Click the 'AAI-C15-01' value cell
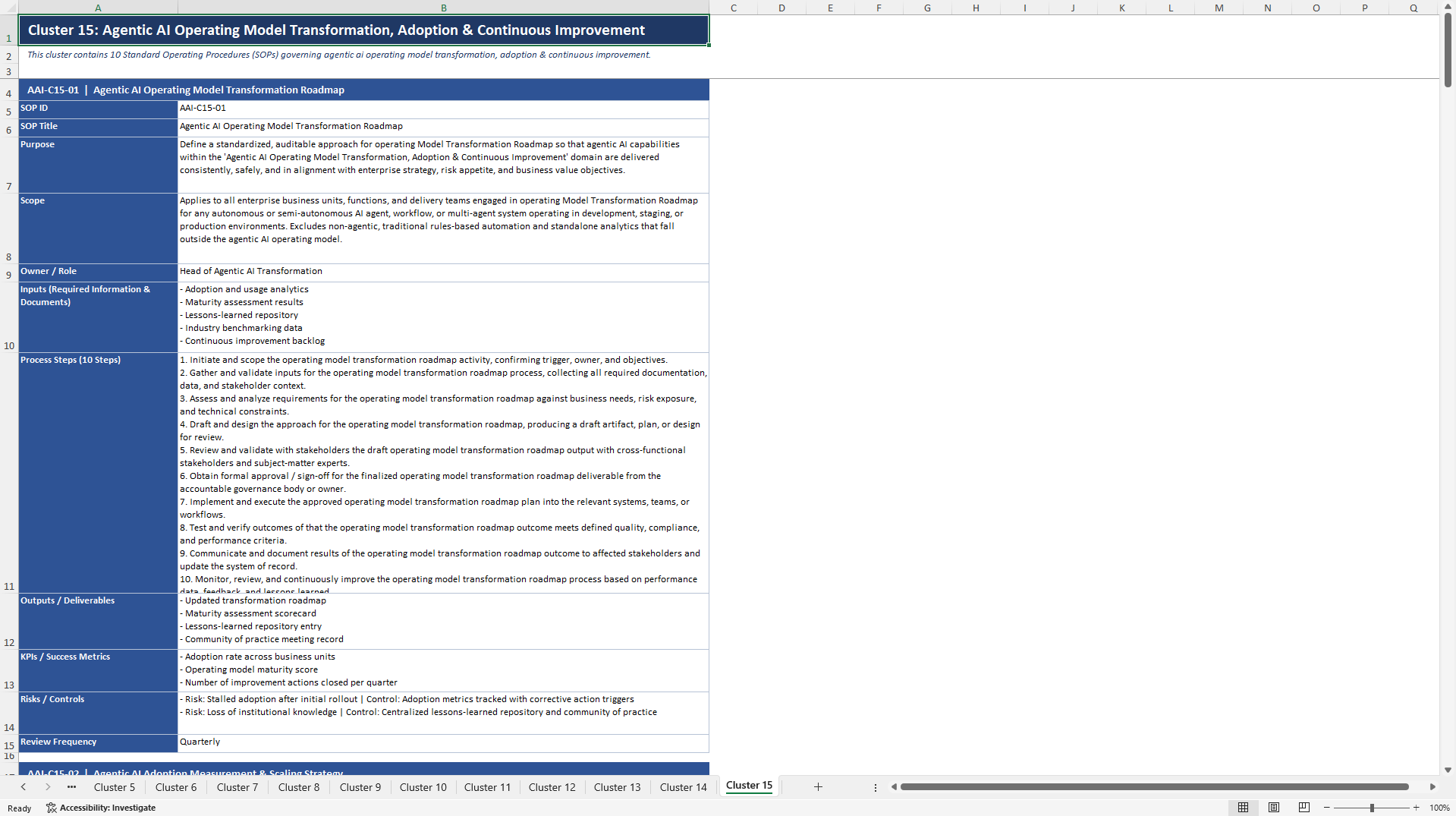Image resolution: width=1456 pixels, height=816 pixels. (443, 109)
